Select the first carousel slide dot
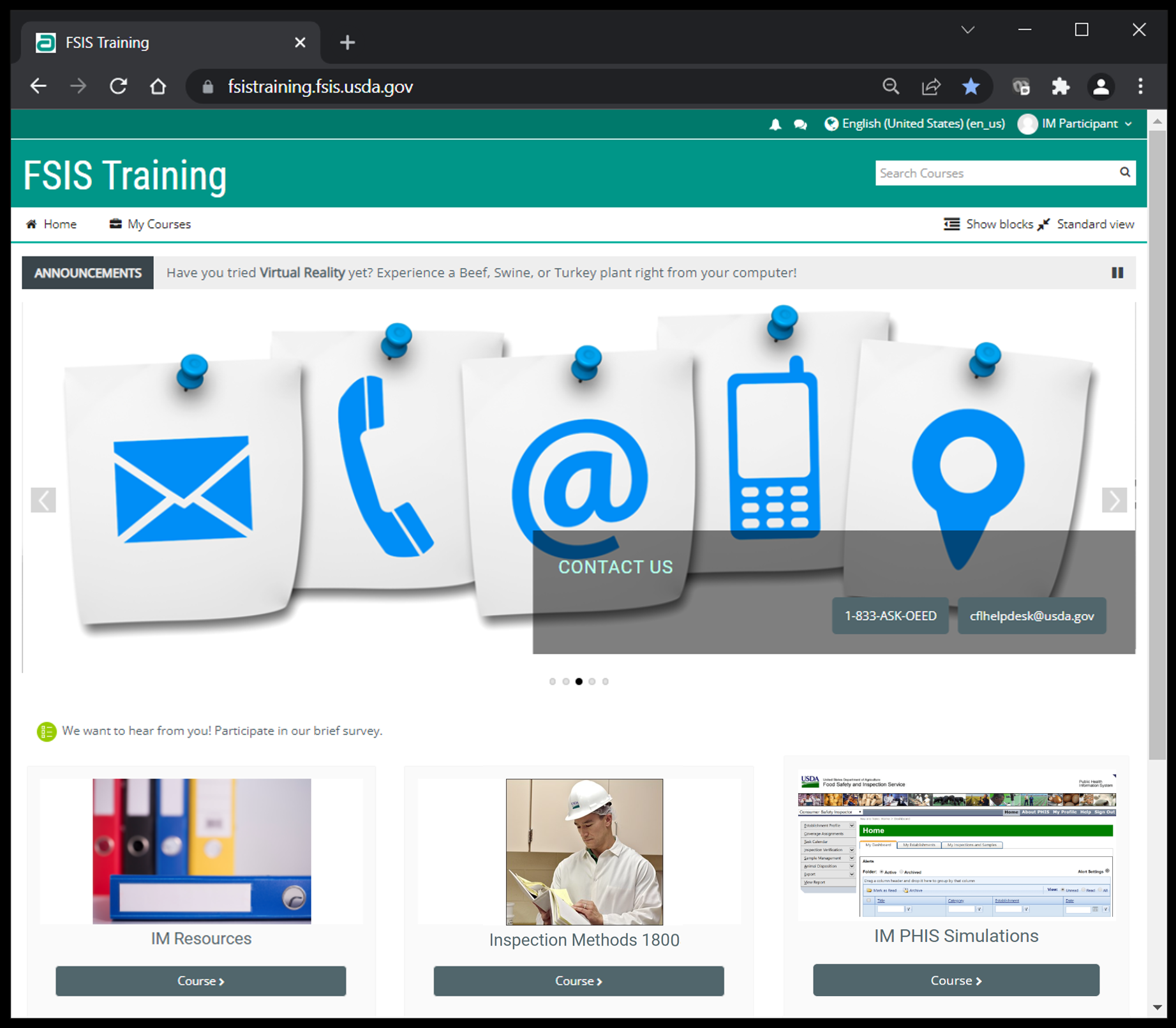This screenshot has height=1028, width=1176. pos(553,682)
